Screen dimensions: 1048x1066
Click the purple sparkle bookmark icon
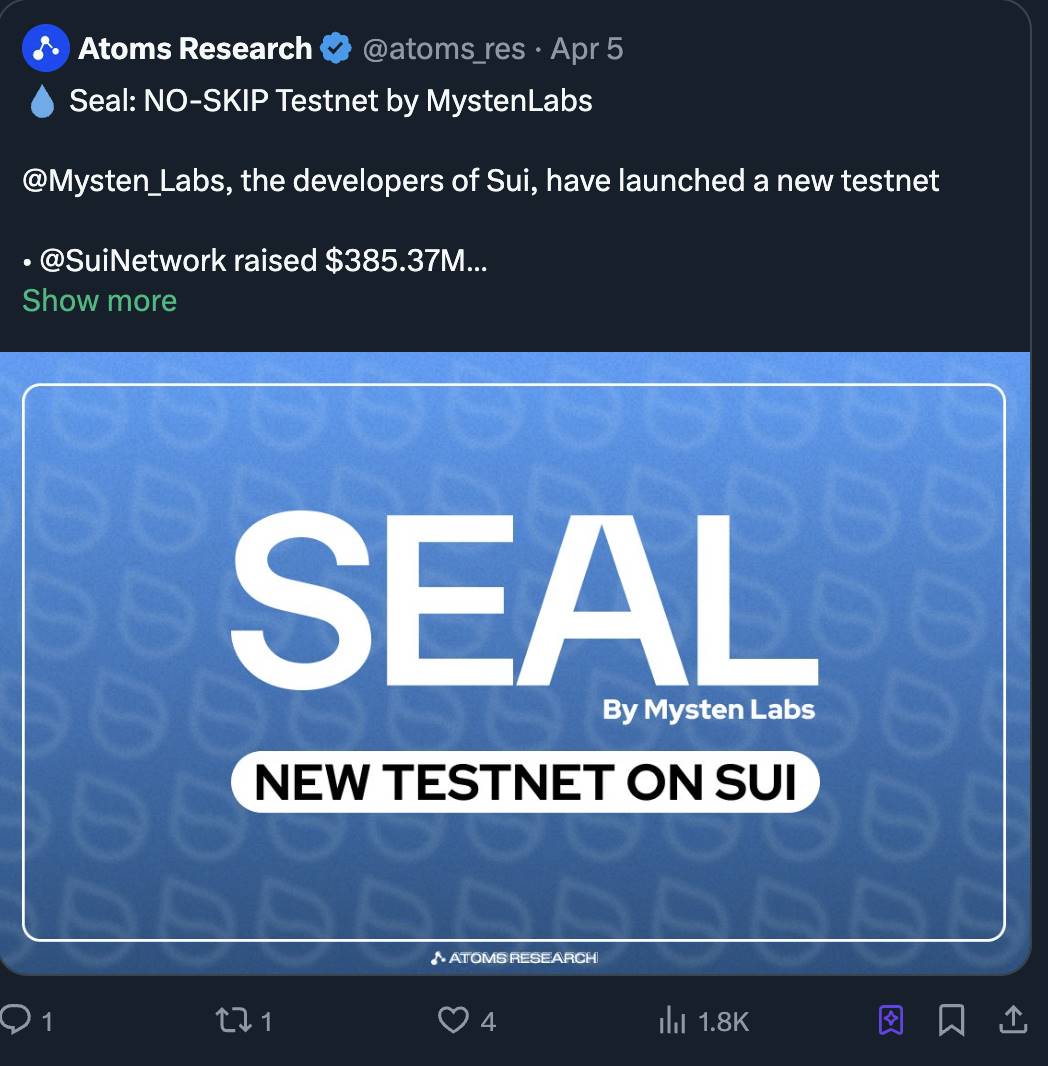890,1019
